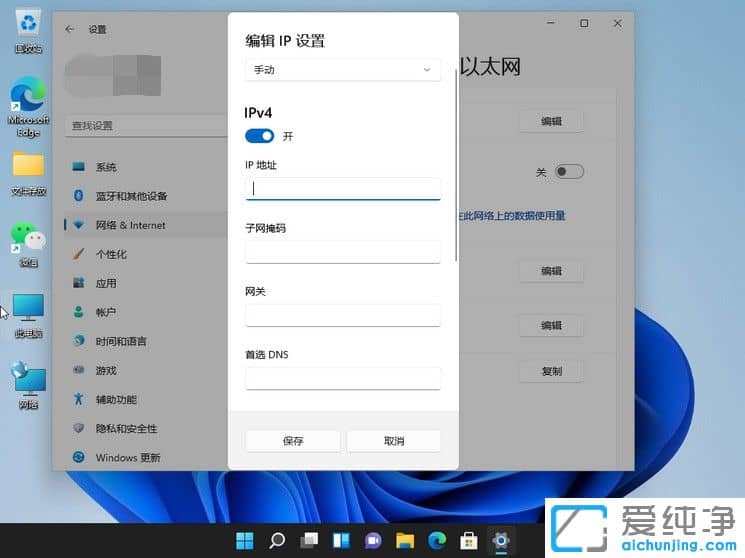
Task: Launch Edge from the taskbar
Action: [x=437, y=540]
